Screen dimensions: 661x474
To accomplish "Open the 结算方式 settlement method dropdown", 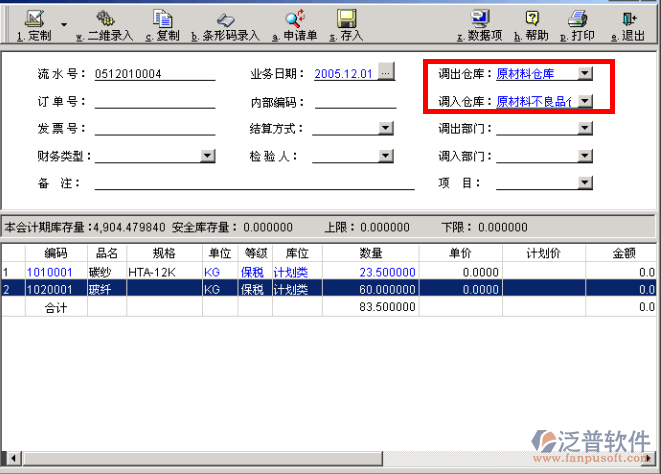I will point(385,128).
